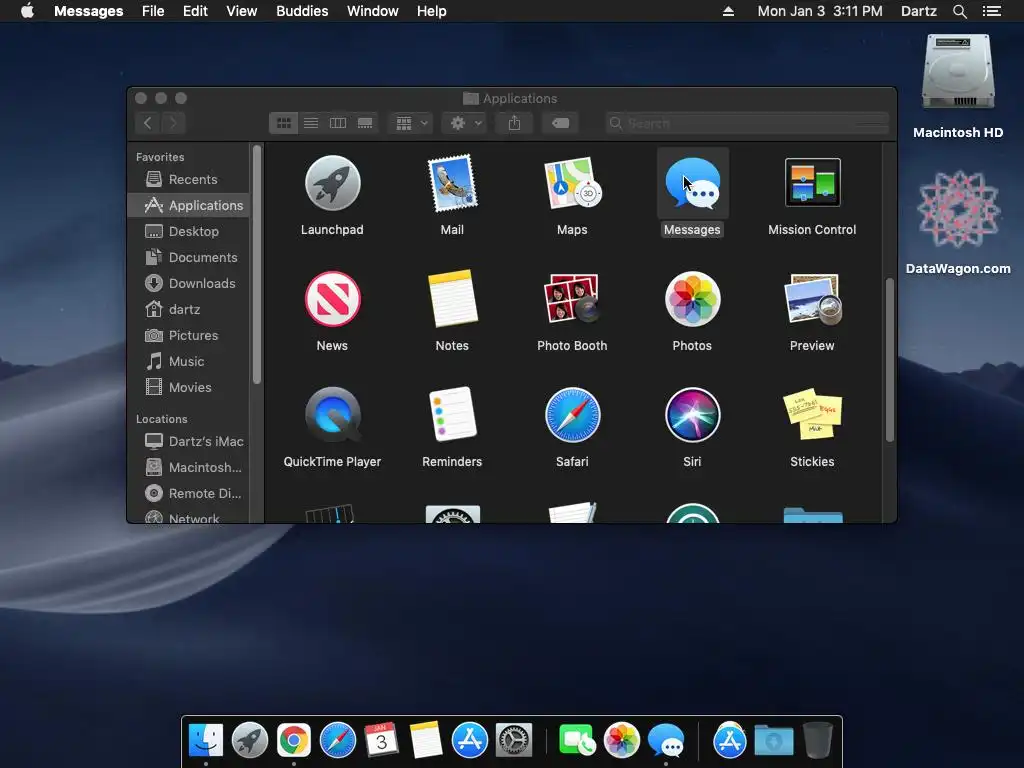Open the dartz home folder in sidebar
This screenshot has height=768, width=1024.
tap(188, 310)
